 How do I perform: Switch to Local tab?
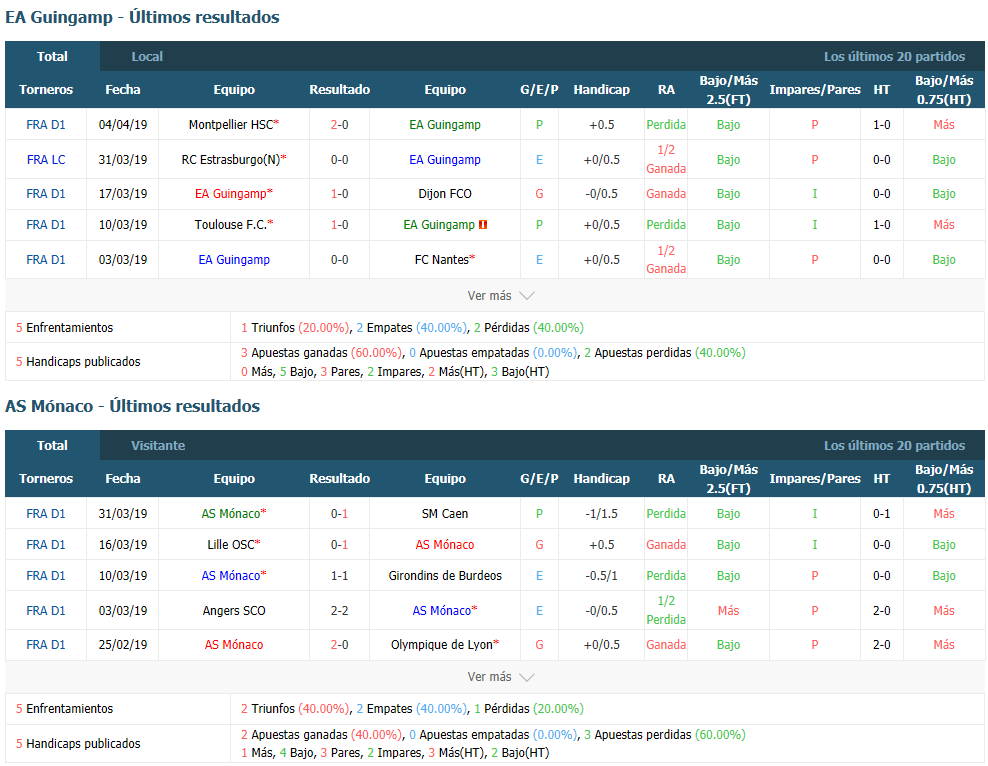(147, 56)
